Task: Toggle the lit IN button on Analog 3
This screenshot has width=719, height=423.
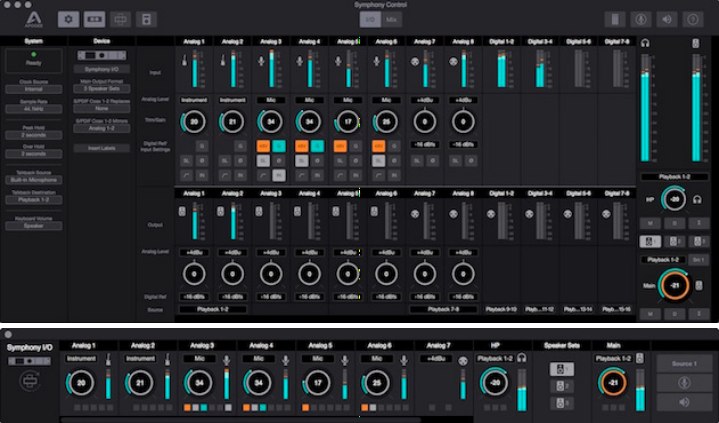Action: point(279,175)
